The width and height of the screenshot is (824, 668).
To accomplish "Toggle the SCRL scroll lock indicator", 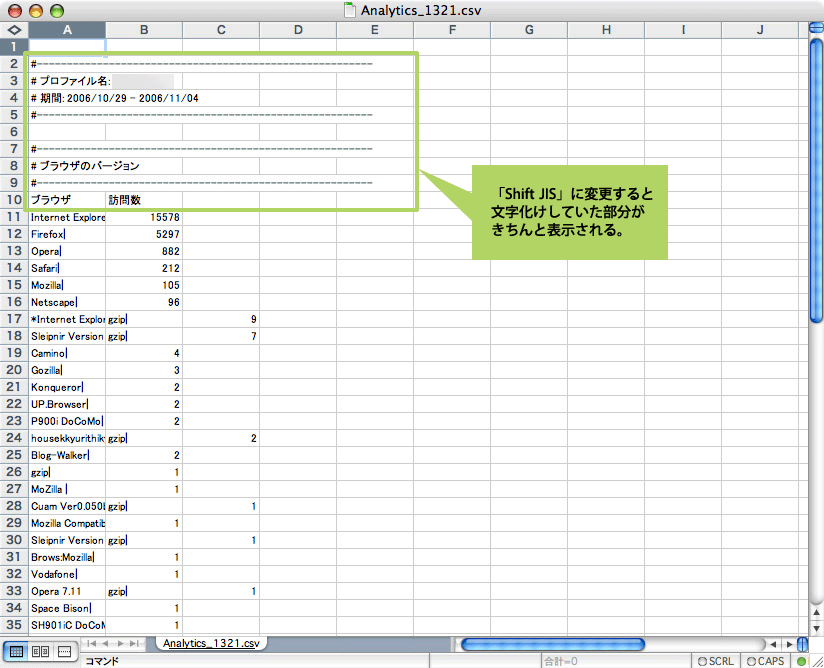I will 716,661.
